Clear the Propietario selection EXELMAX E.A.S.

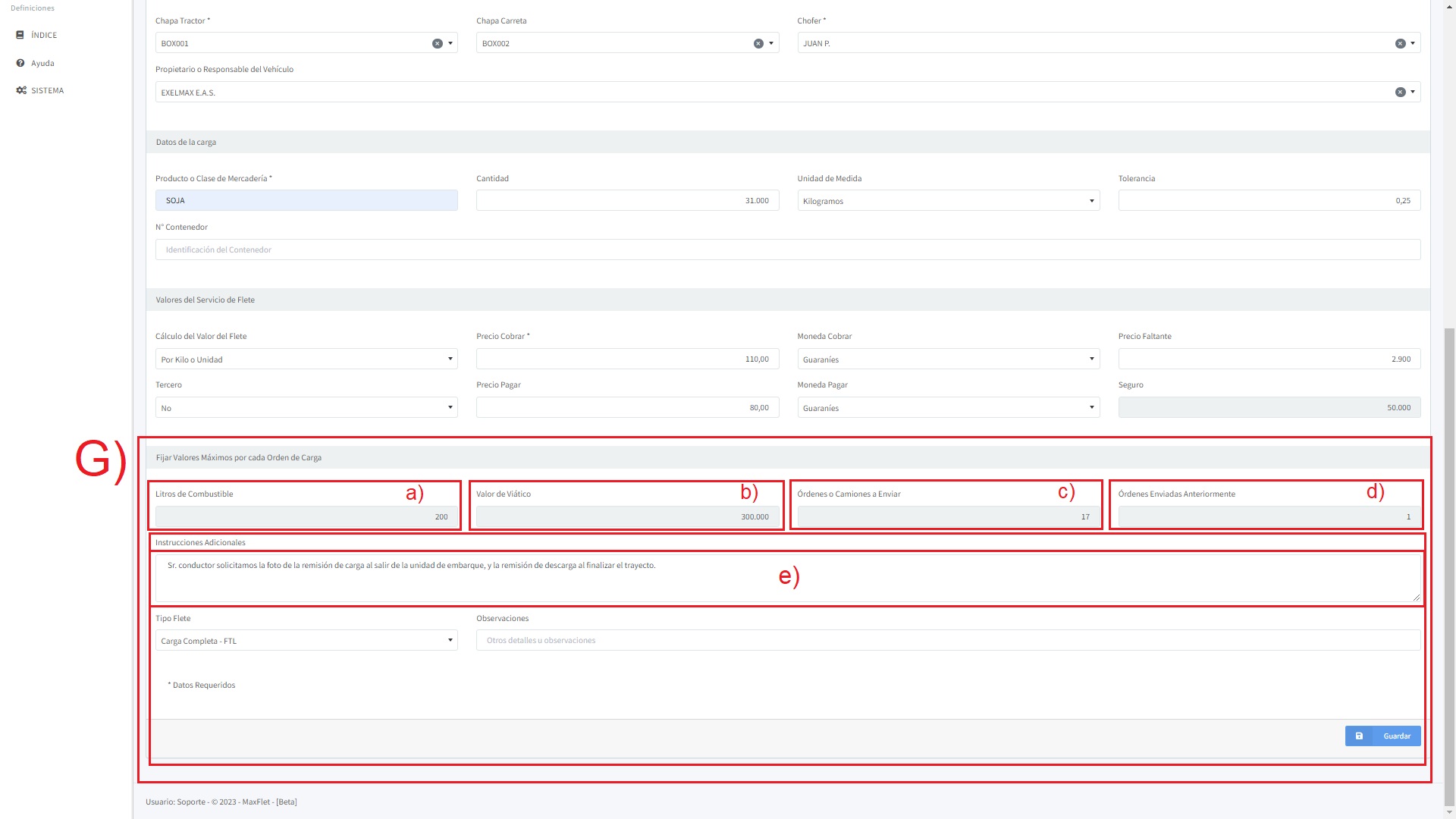coord(1401,92)
